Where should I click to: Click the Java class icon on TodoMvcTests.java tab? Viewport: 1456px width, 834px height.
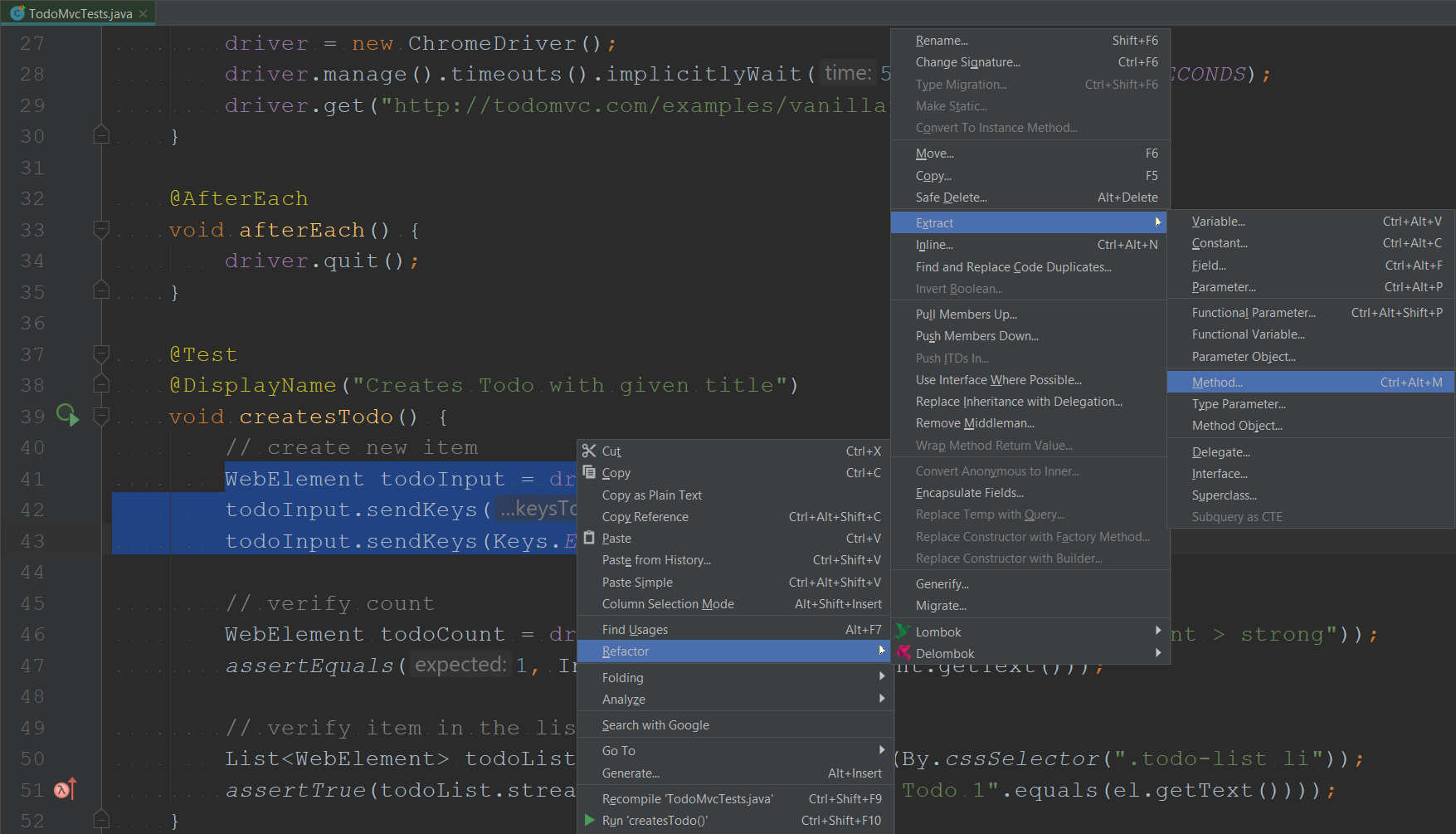(17, 13)
